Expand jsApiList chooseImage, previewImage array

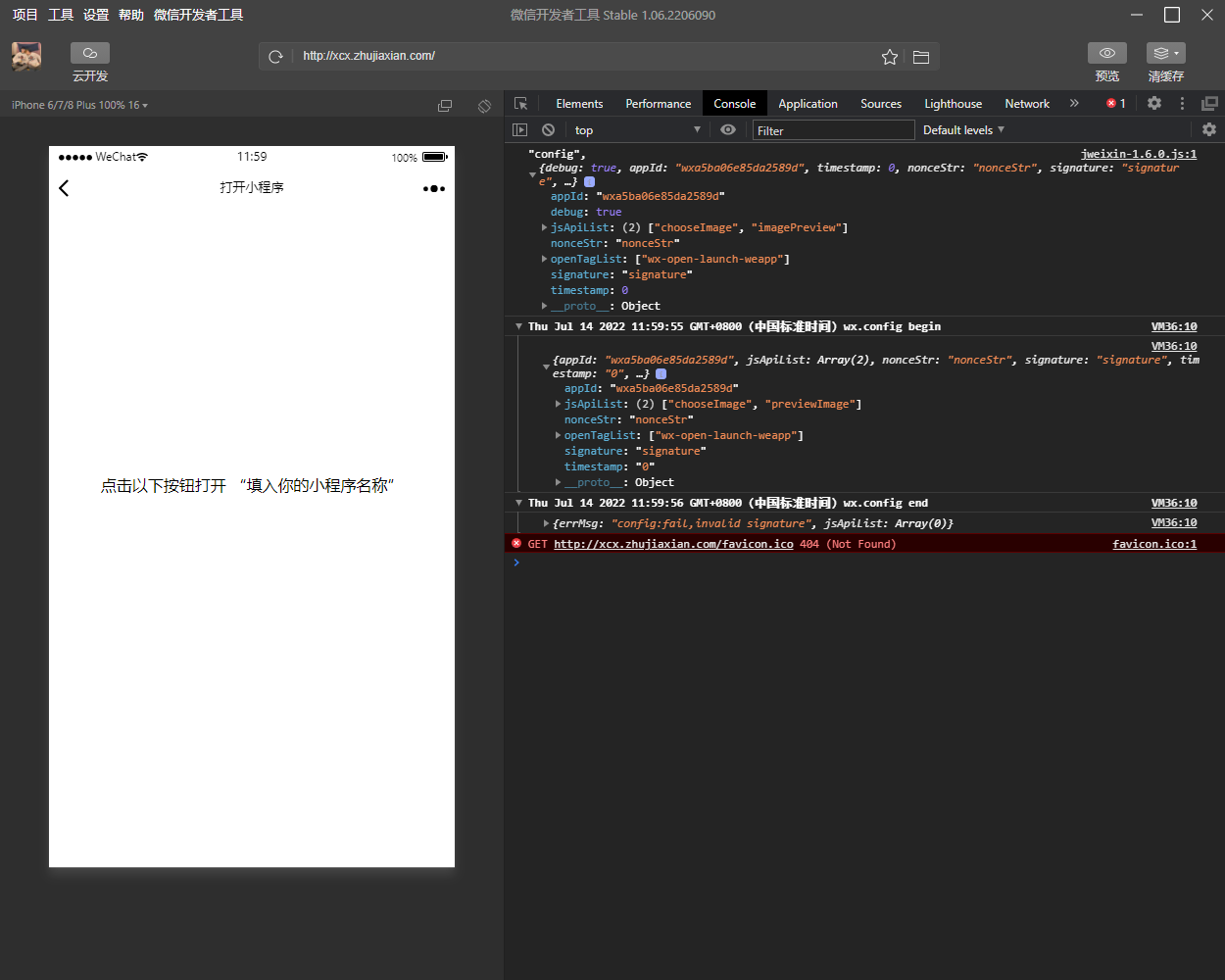point(558,404)
